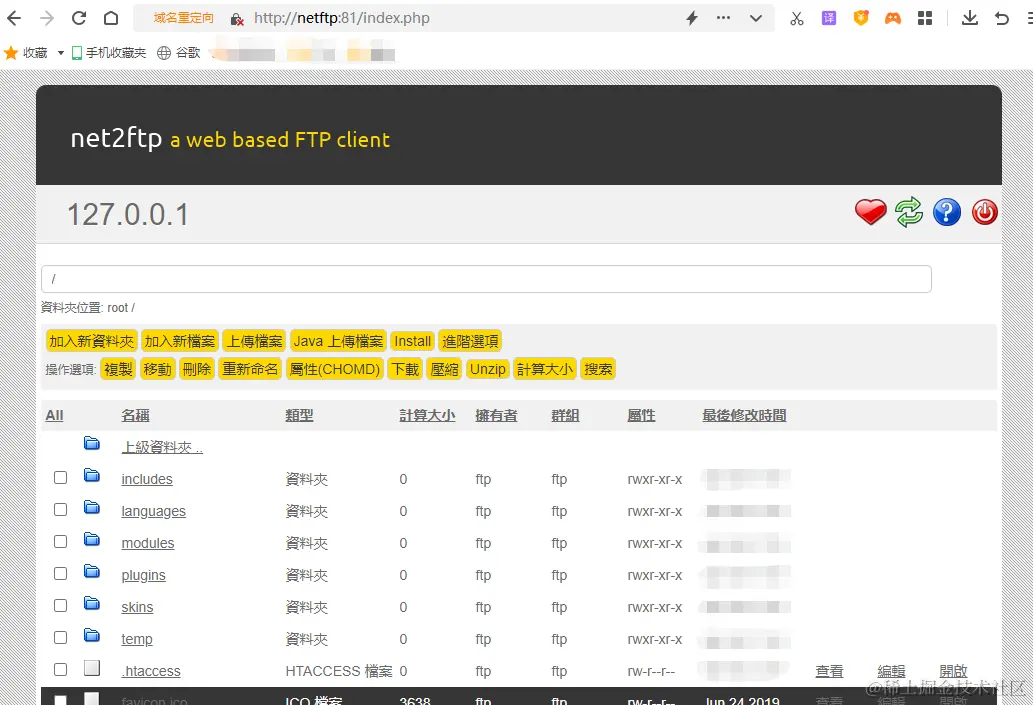Open the includes folder link

click(147, 479)
